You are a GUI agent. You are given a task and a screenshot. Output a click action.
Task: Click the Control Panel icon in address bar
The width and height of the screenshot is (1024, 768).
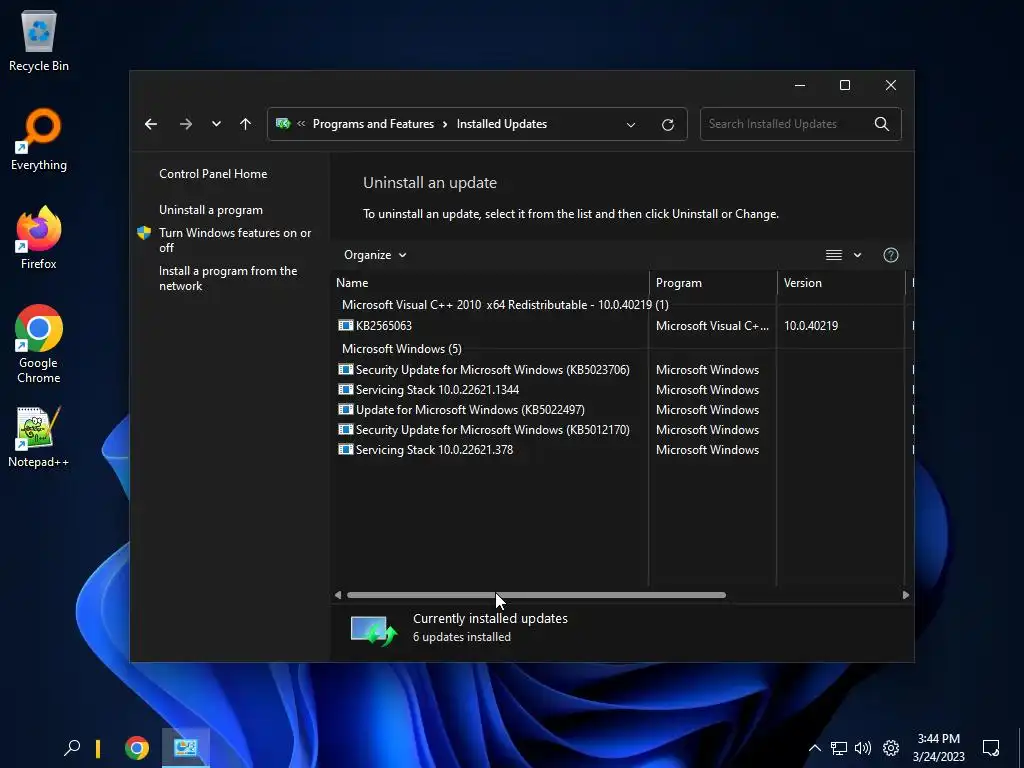click(x=283, y=124)
